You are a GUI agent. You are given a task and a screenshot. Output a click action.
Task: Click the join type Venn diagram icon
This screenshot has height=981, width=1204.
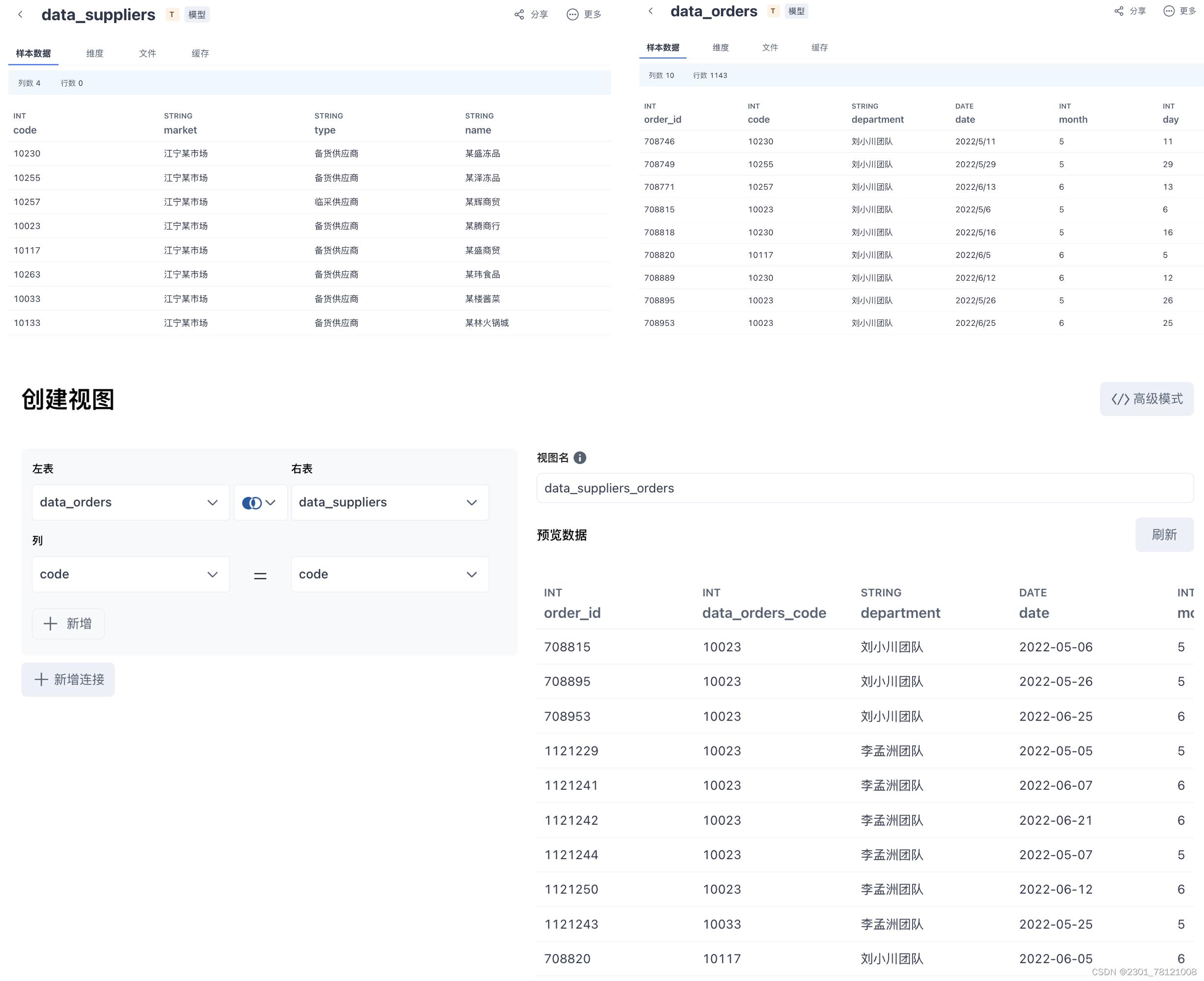coord(252,502)
